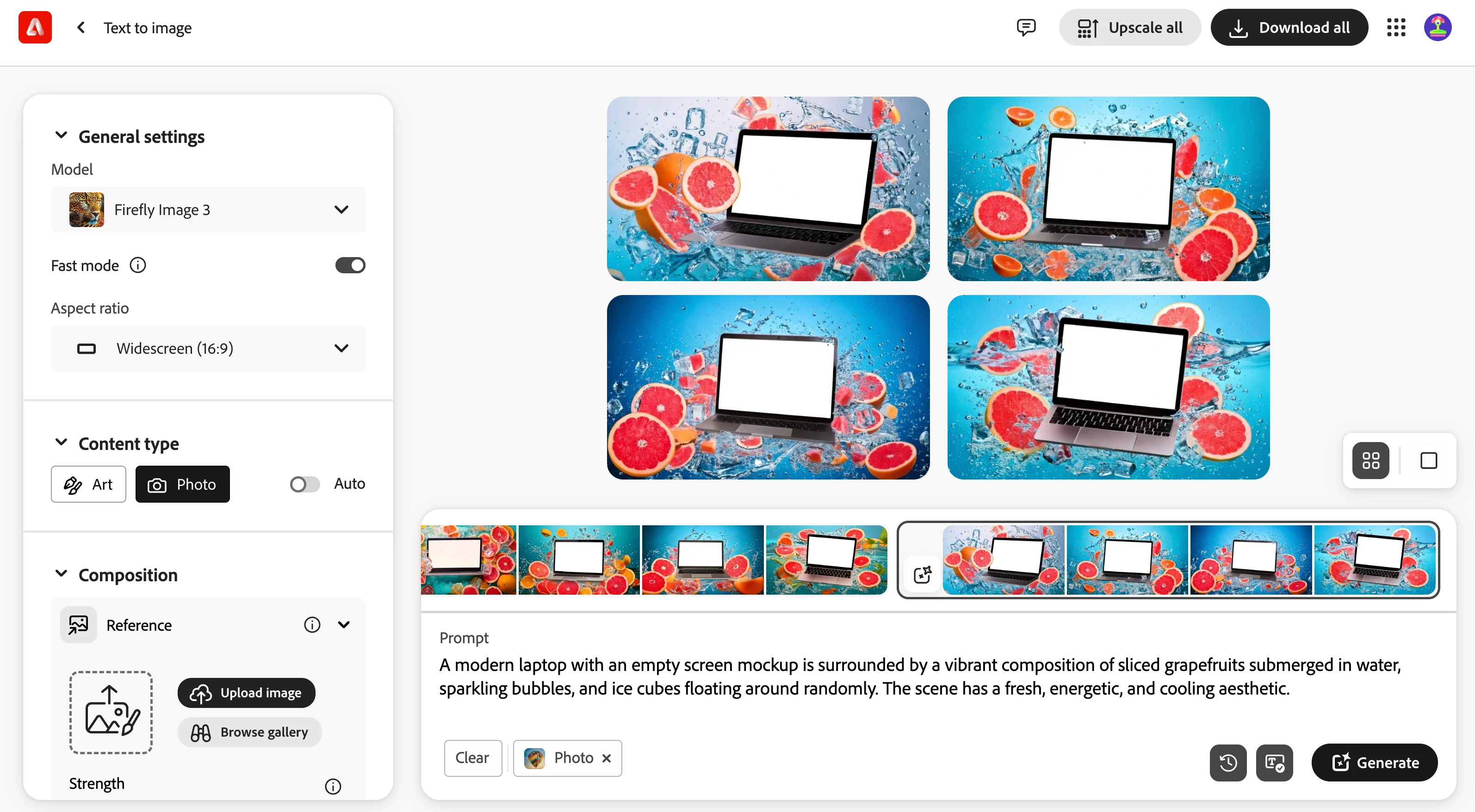Collapse the Composition section
The image size is (1475, 812).
coord(61,574)
